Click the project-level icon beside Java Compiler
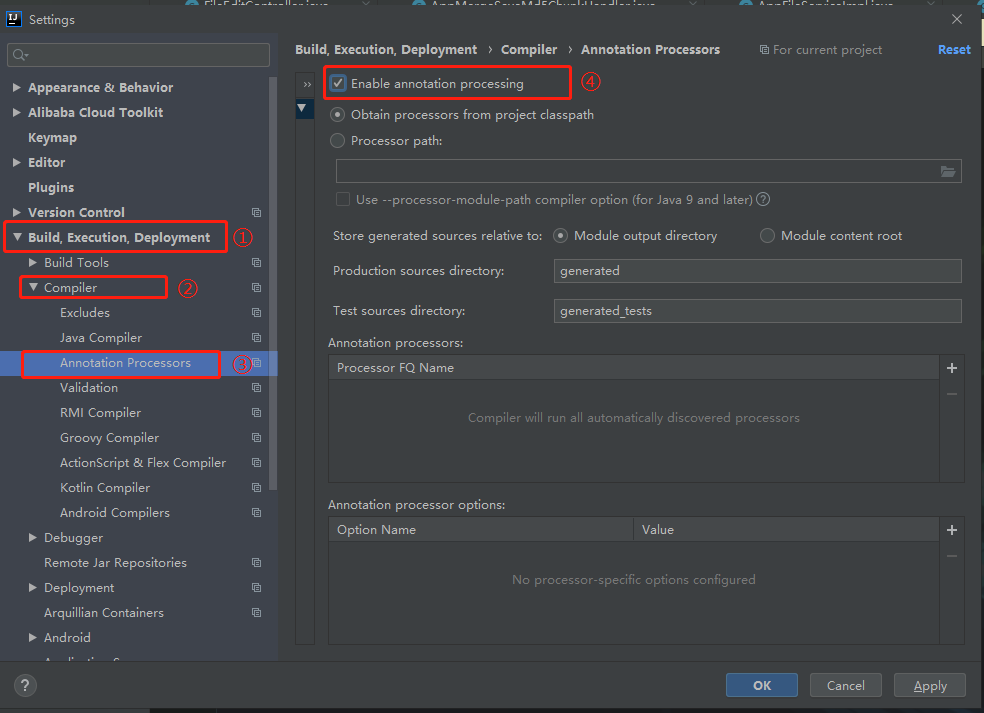This screenshot has height=713, width=984. coord(257,338)
